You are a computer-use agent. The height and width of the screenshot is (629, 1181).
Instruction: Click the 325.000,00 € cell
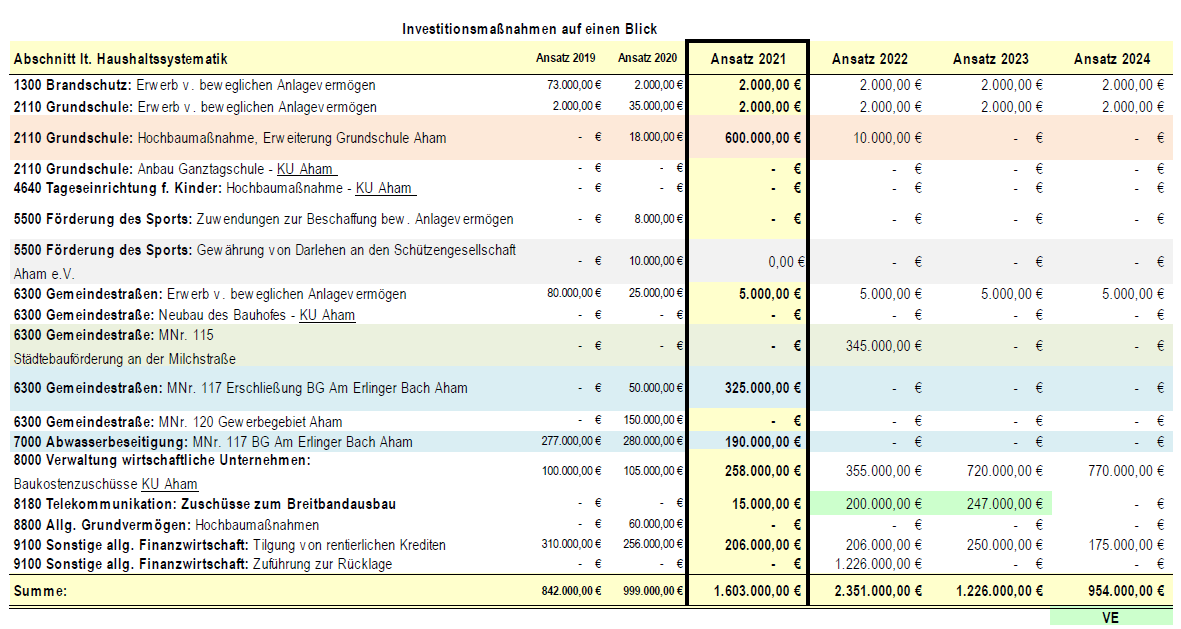(763, 389)
